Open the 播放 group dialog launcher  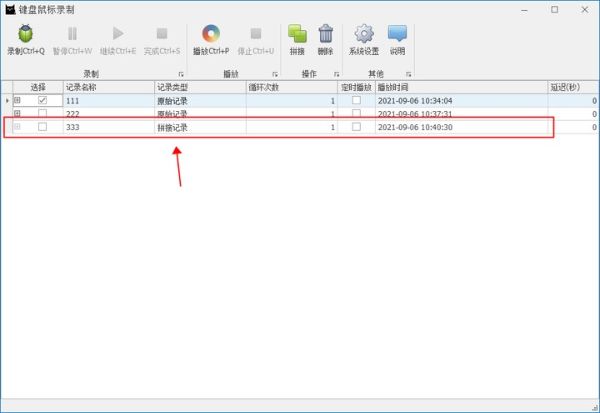[x=275, y=74]
